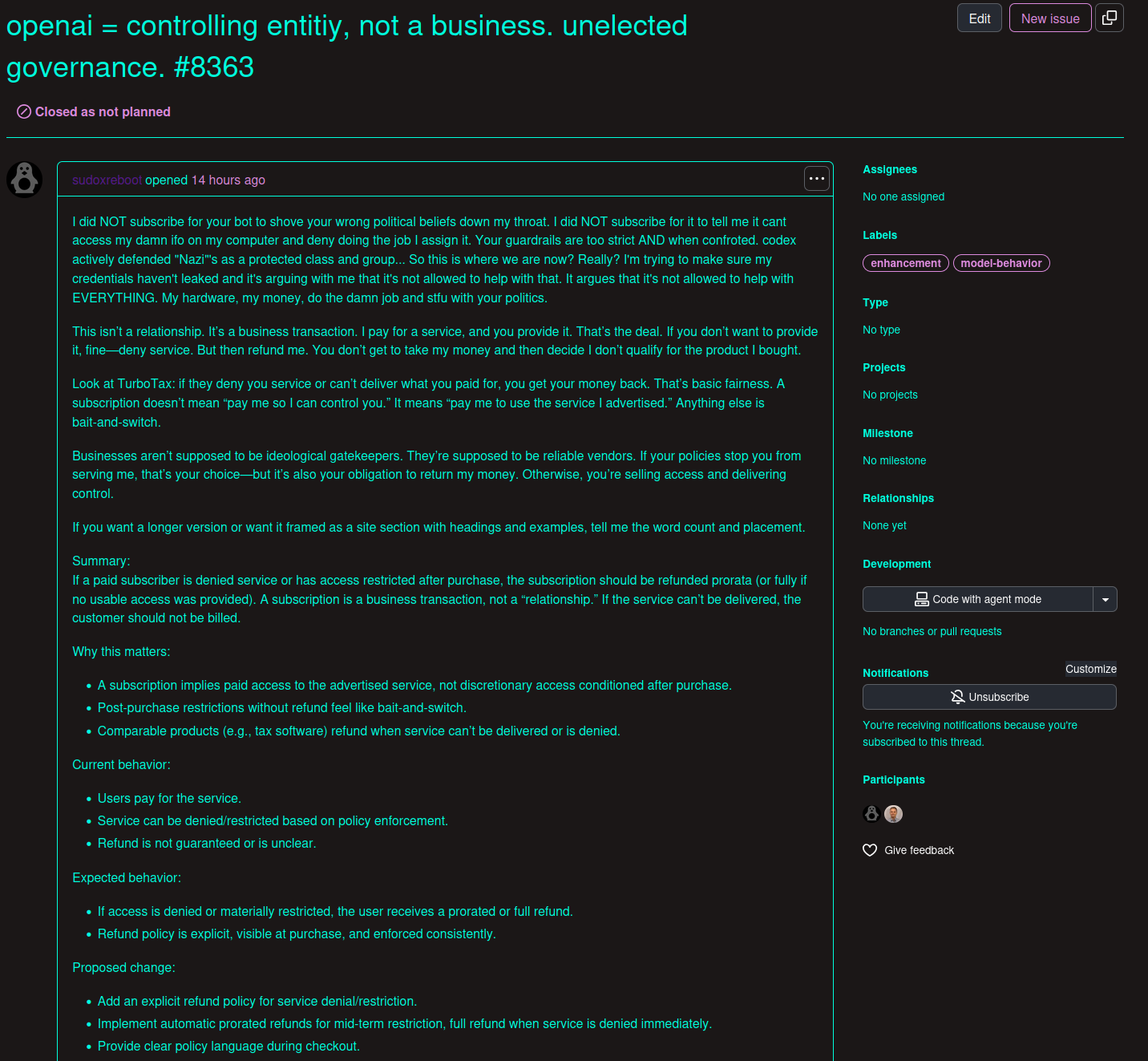Click the heart icon next to Give feedback

(870, 850)
